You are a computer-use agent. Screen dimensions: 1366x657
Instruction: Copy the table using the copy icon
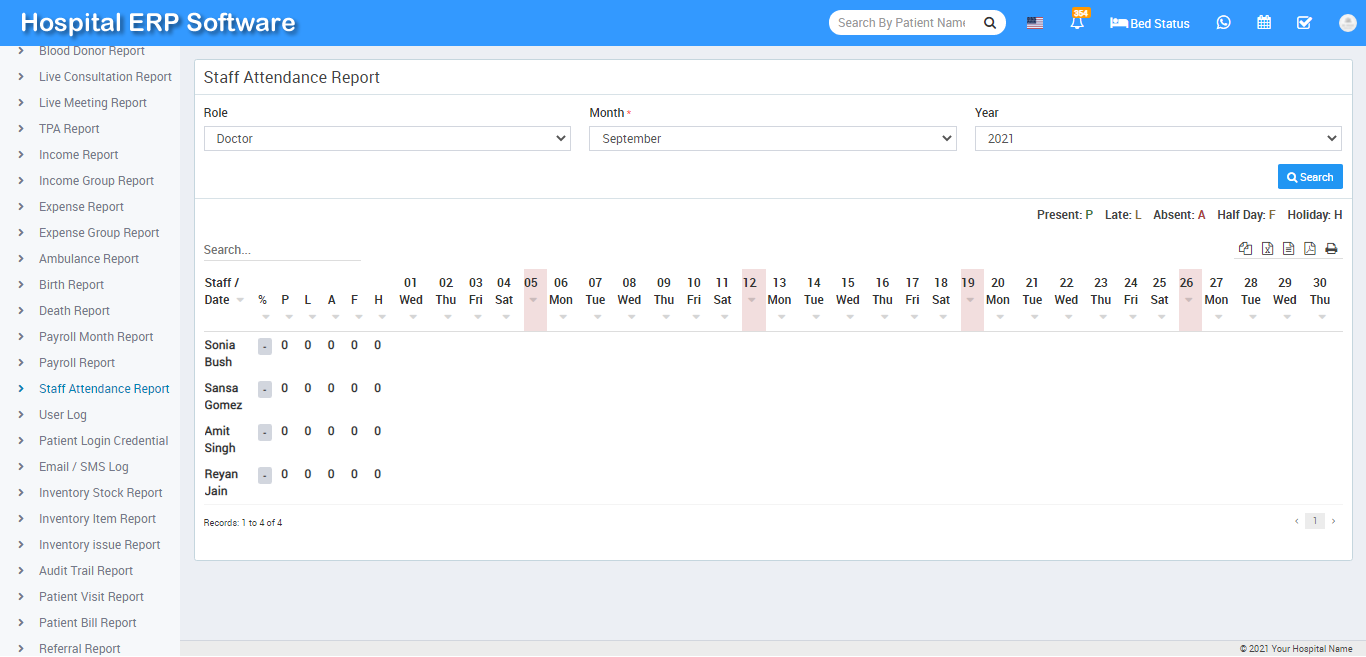[1245, 249]
